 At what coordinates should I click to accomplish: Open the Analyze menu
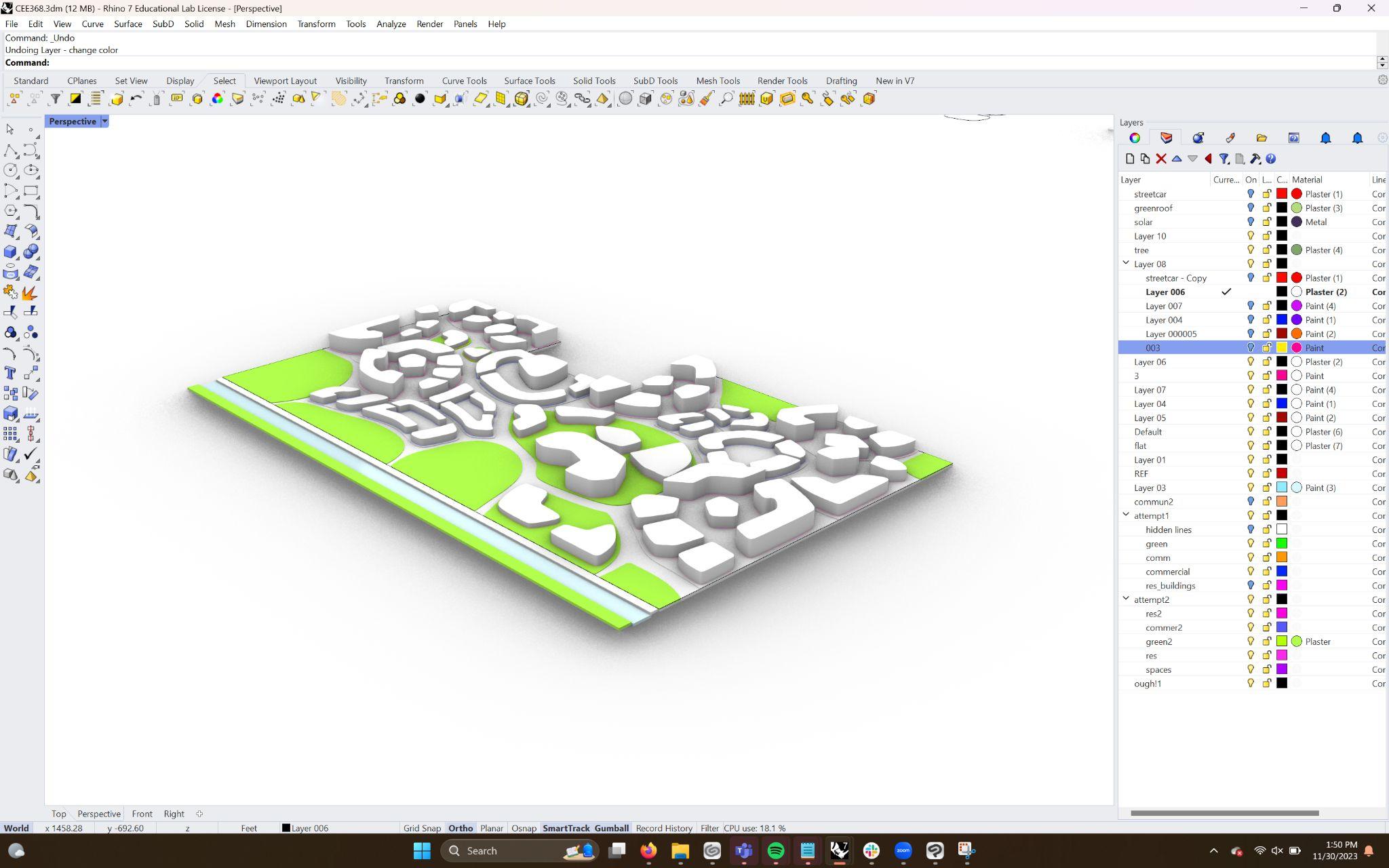(391, 24)
